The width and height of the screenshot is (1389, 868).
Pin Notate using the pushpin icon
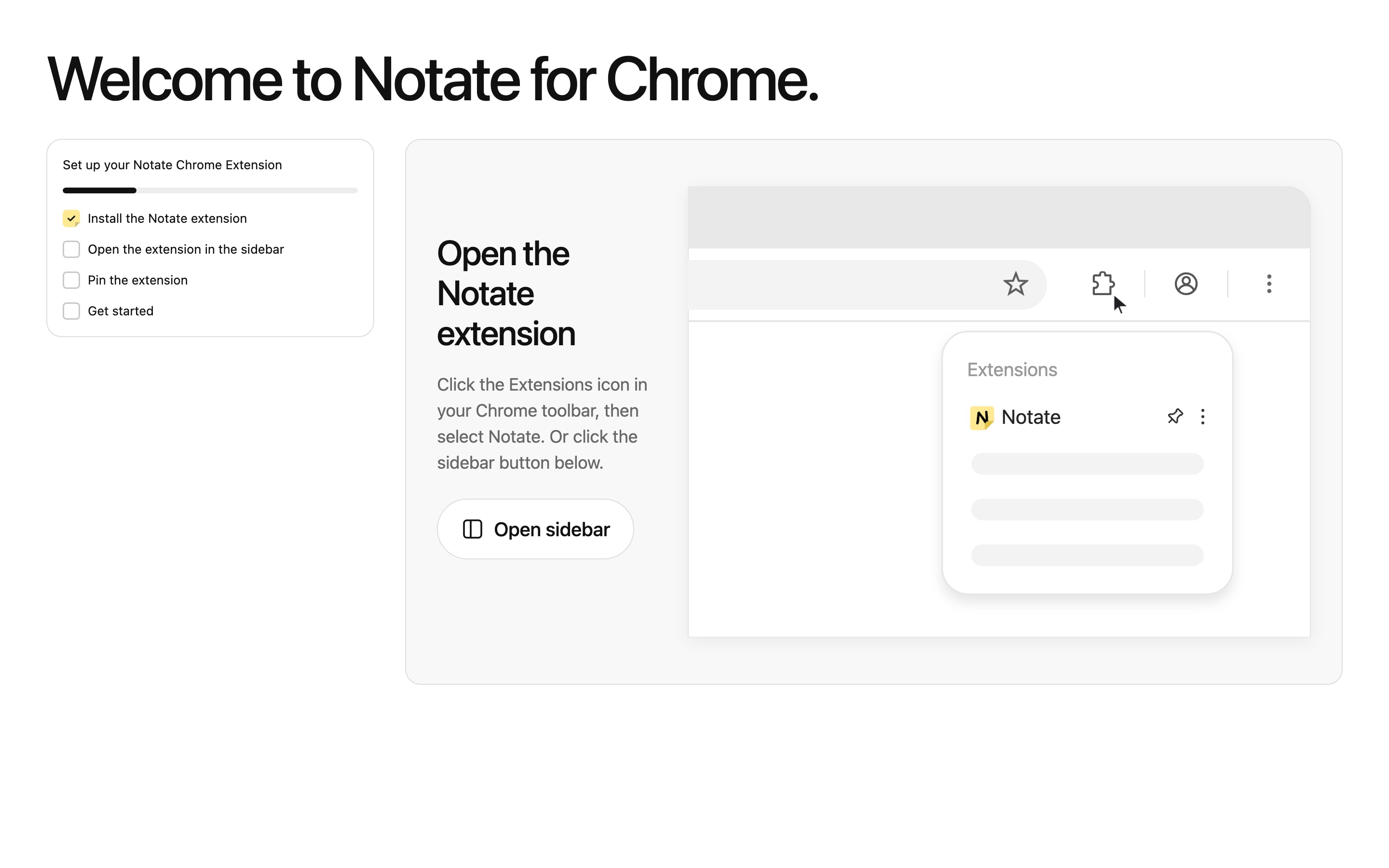(1175, 416)
